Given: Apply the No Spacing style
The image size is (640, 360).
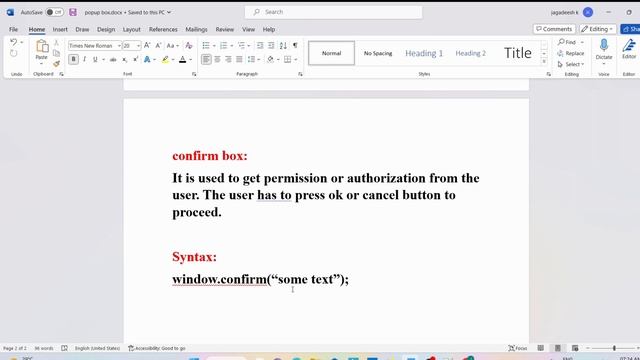Looking at the screenshot, I should point(378,53).
